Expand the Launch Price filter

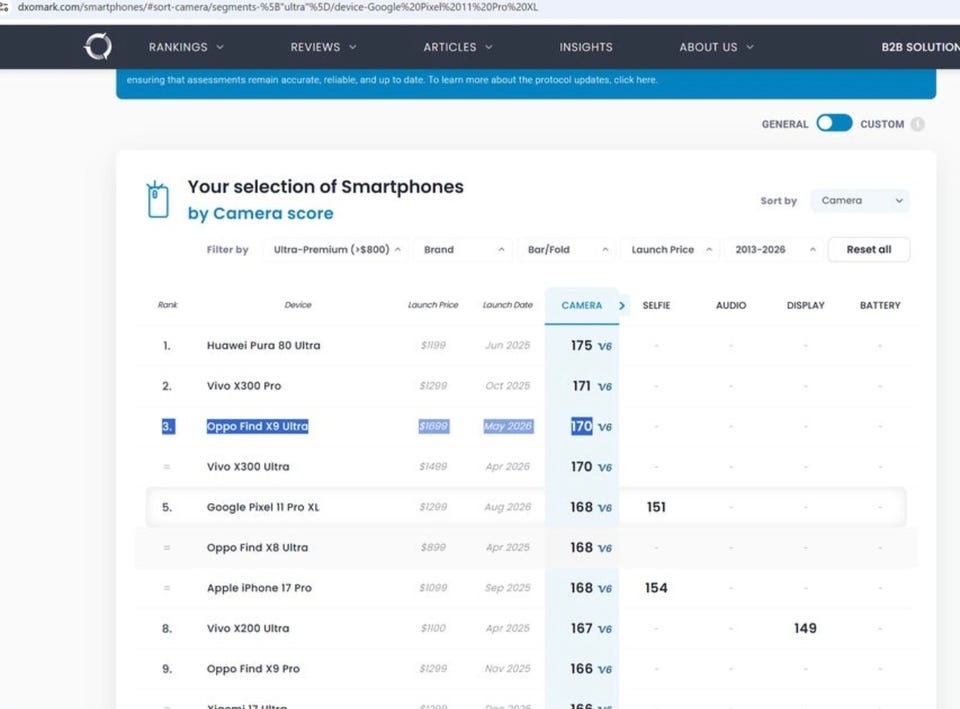point(671,250)
